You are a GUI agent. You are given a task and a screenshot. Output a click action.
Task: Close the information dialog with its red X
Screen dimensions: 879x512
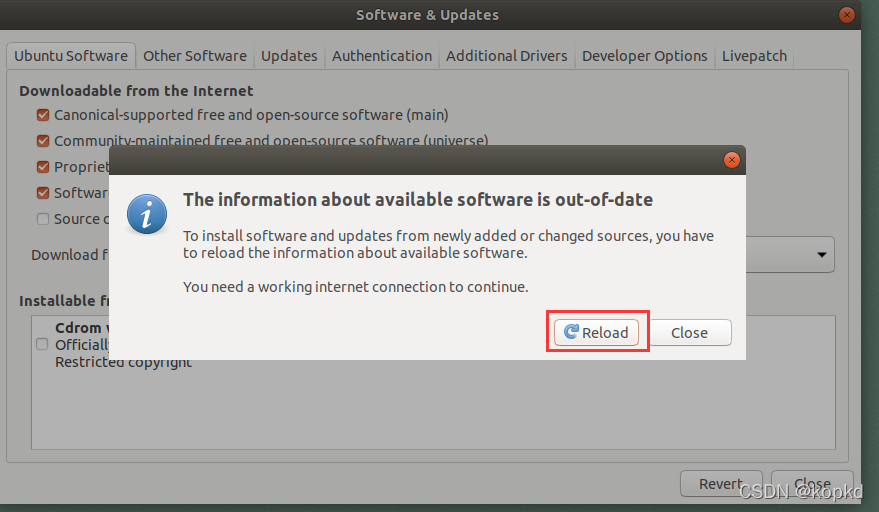point(732,160)
